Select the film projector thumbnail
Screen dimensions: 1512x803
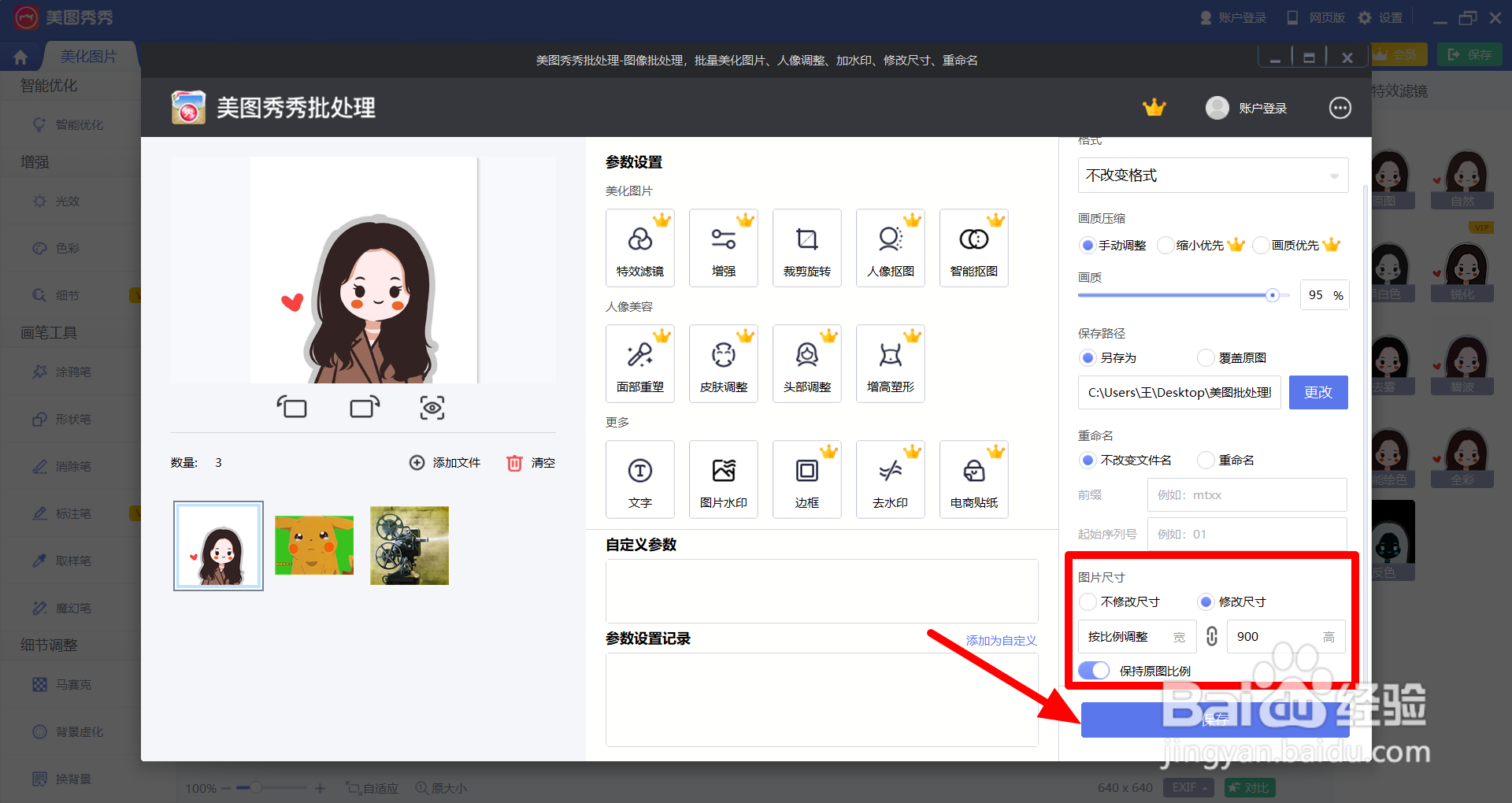tap(409, 546)
